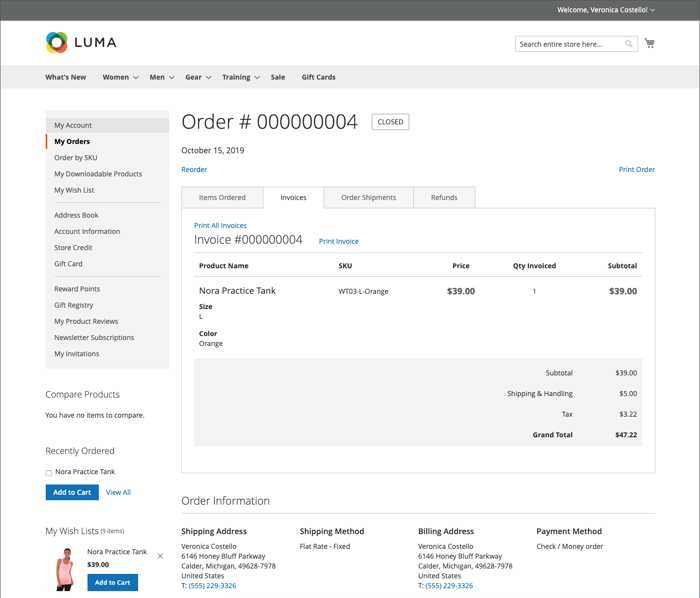Expand the Gear menu chevron
The image size is (700, 598).
tap(208, 78)
